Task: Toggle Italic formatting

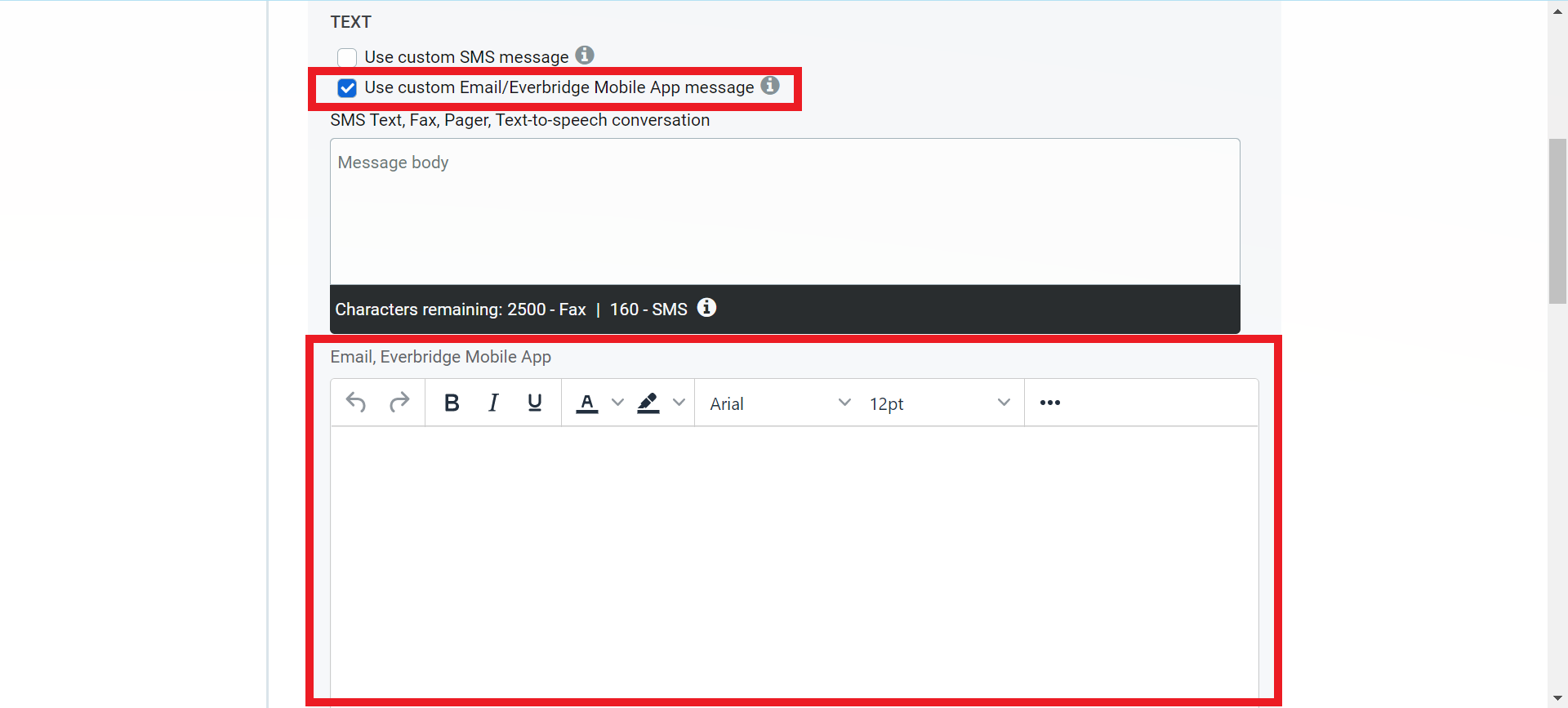Action: point(493,403)
